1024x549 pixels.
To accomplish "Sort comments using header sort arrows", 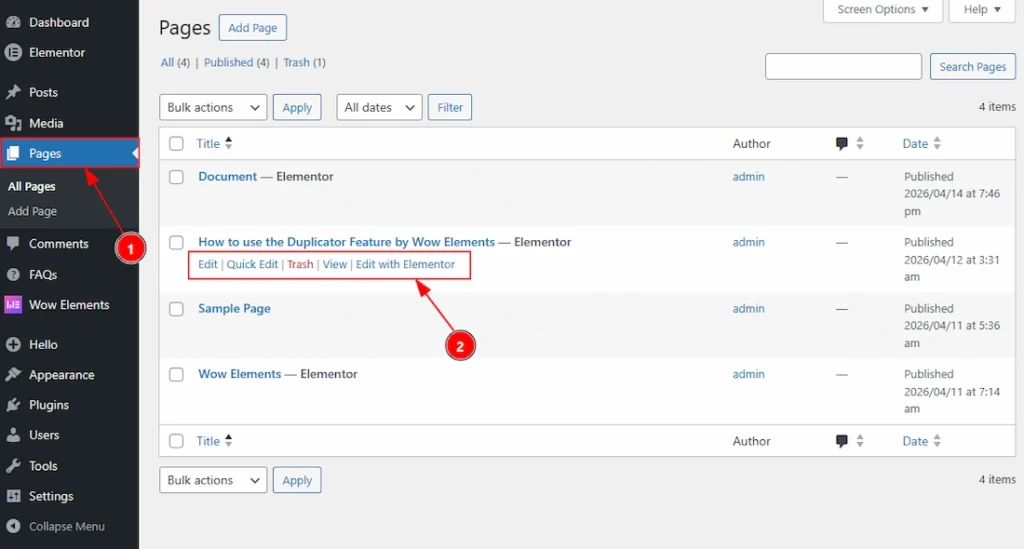I will pos(860,144).
